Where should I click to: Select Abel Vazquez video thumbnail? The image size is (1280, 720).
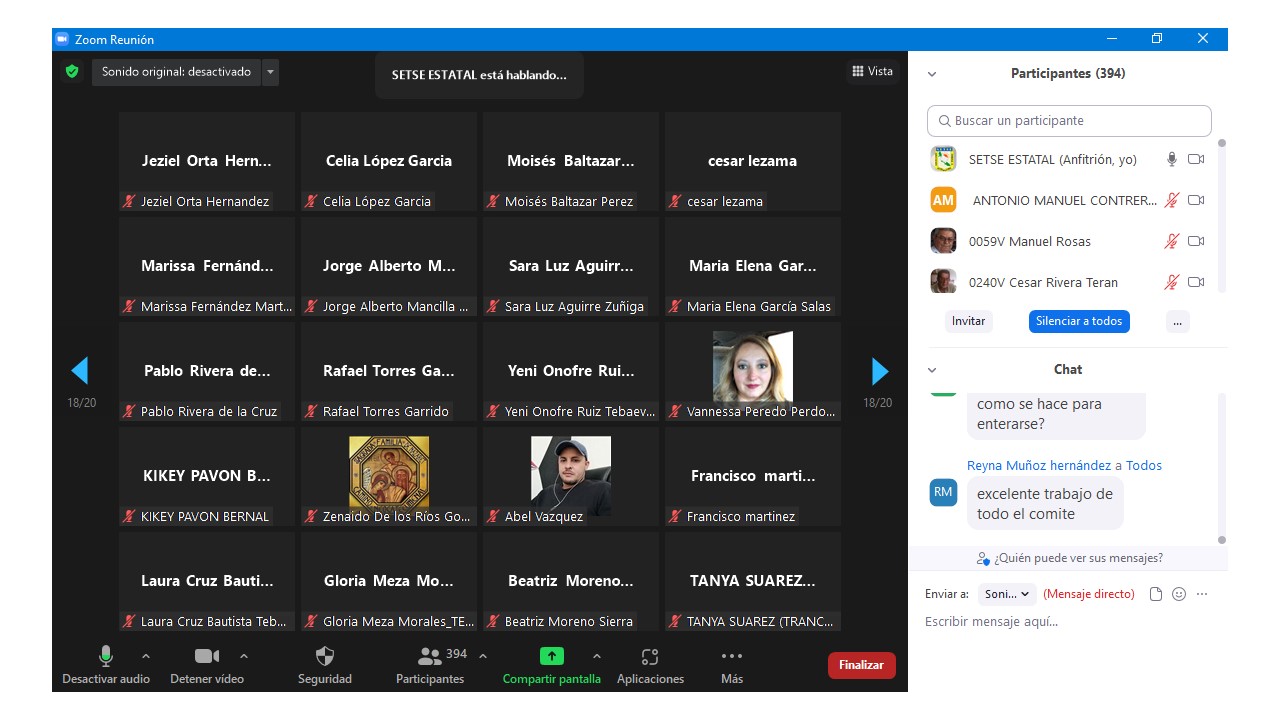[x=571, y=475]
